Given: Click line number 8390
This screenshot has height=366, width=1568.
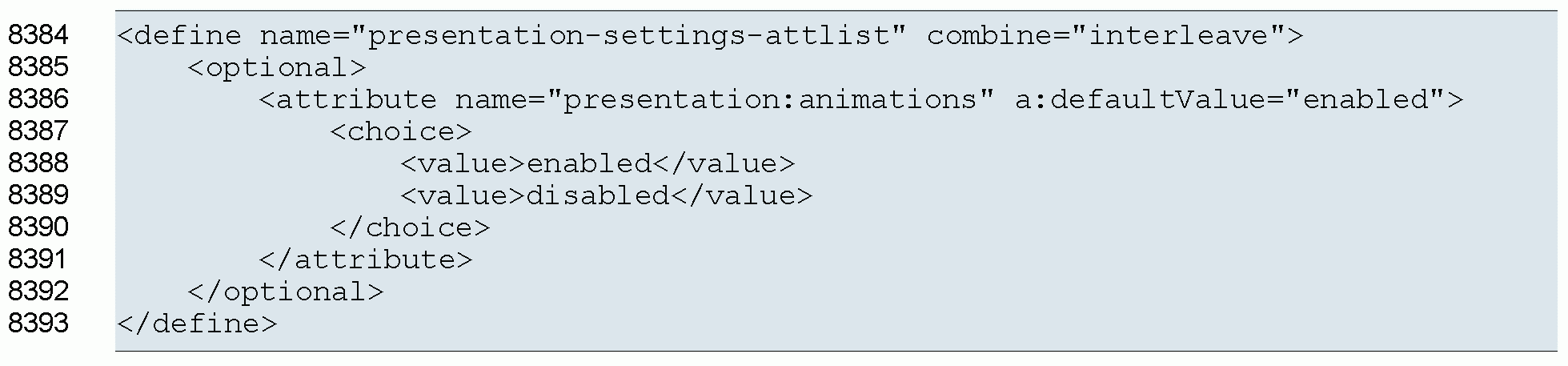Looking at the screenshot, I should [x=38, y=227].
